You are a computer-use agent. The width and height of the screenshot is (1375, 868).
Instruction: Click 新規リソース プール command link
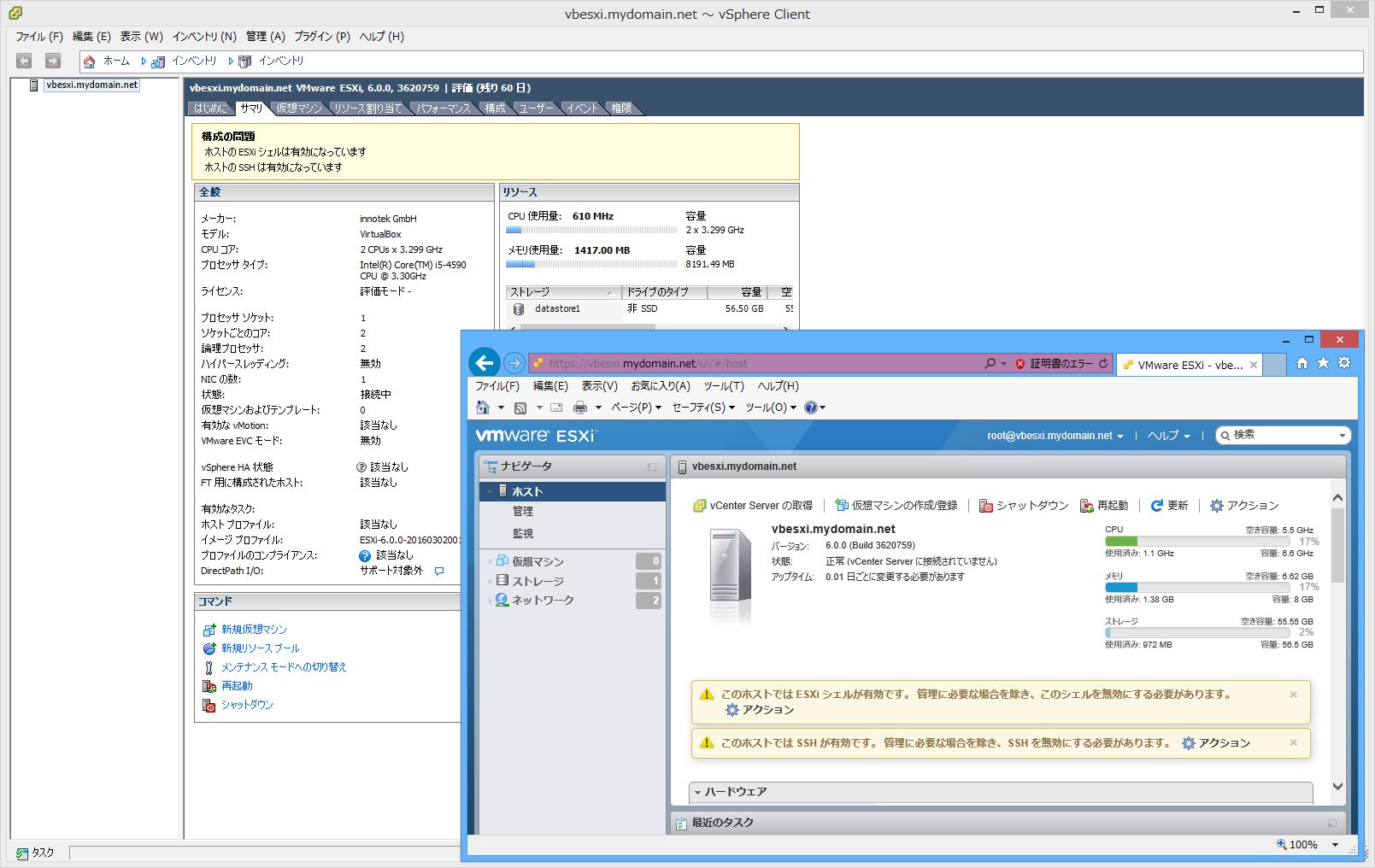coord(260,648)
